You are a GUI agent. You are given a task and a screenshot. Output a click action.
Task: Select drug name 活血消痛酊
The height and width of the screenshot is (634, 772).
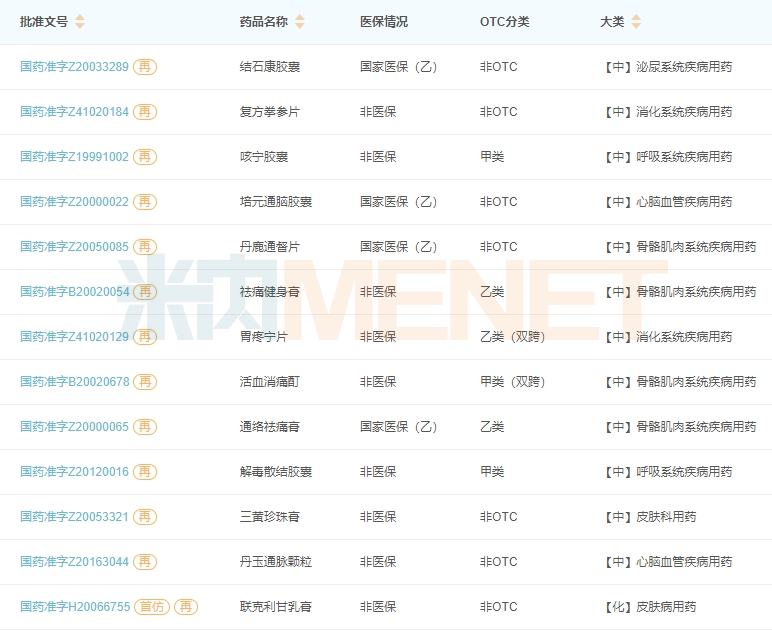click(x=270, y=381)
